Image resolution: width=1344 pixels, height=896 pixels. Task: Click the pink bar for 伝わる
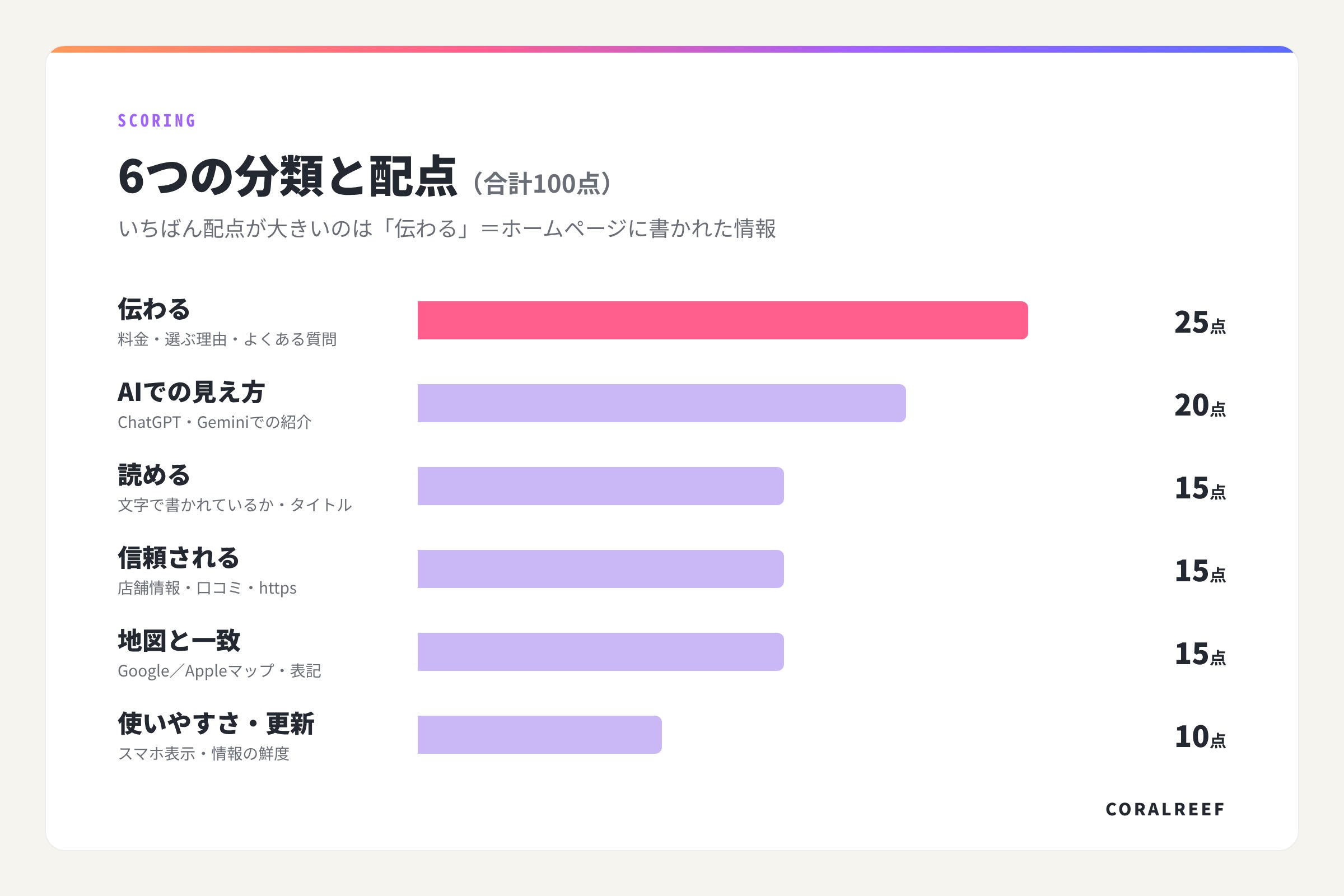[723, 320]
